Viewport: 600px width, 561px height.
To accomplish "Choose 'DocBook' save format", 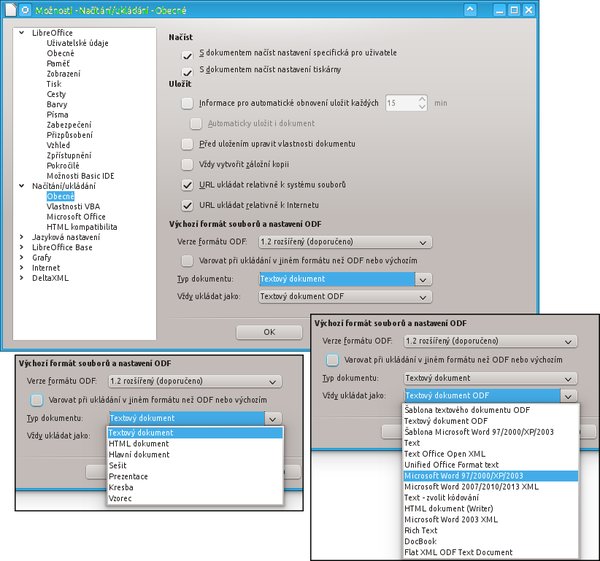I will [491, 541].
